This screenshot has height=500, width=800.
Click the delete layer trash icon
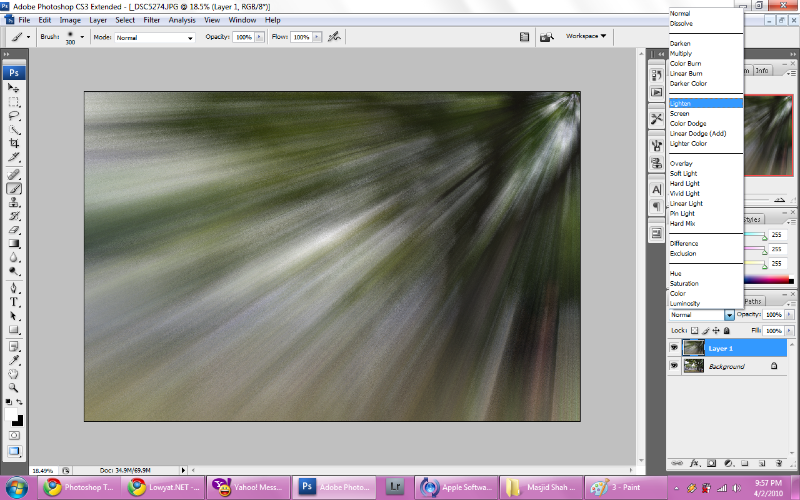776,463
